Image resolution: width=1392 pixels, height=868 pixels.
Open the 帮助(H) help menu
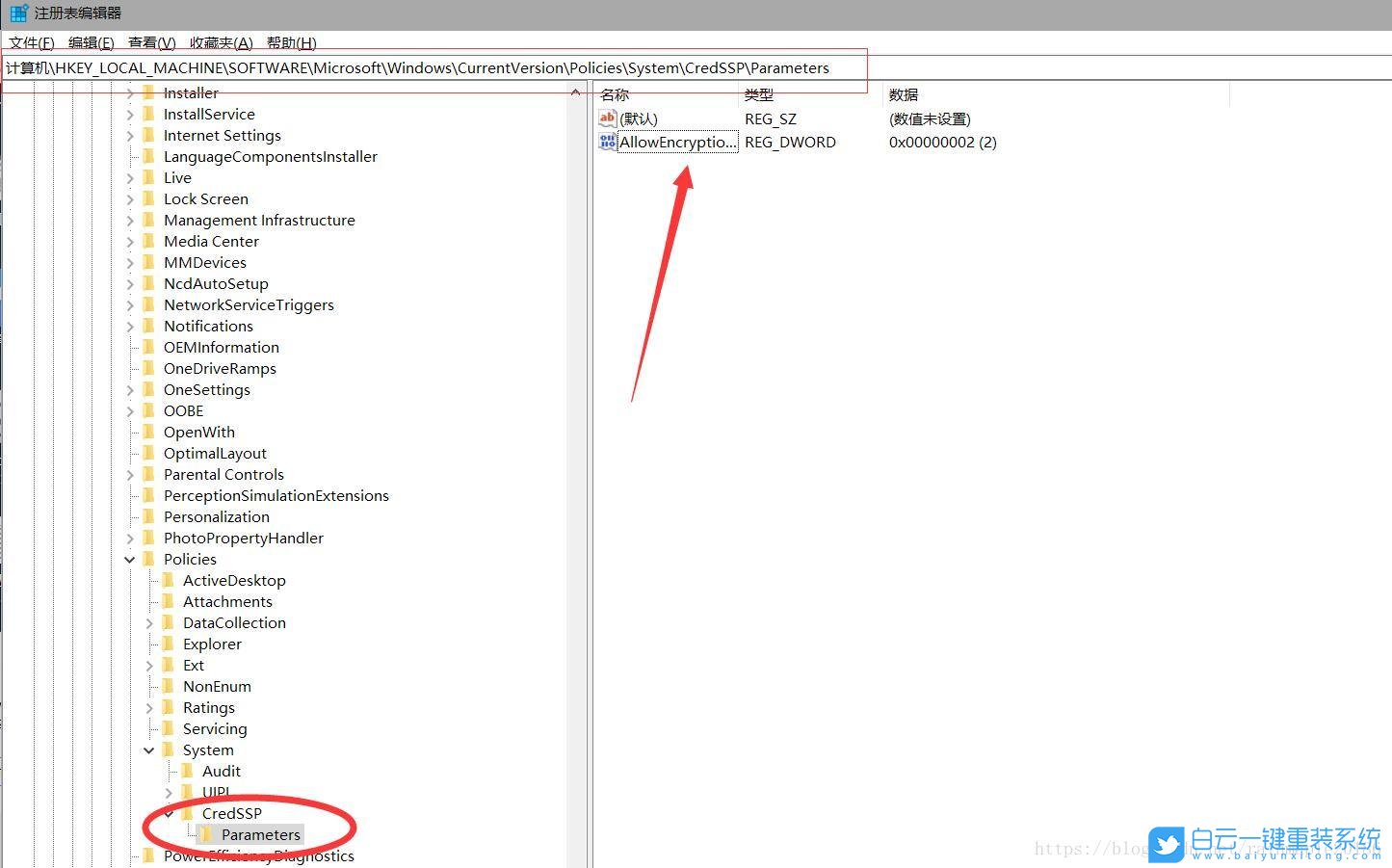[x=291, y=42]
